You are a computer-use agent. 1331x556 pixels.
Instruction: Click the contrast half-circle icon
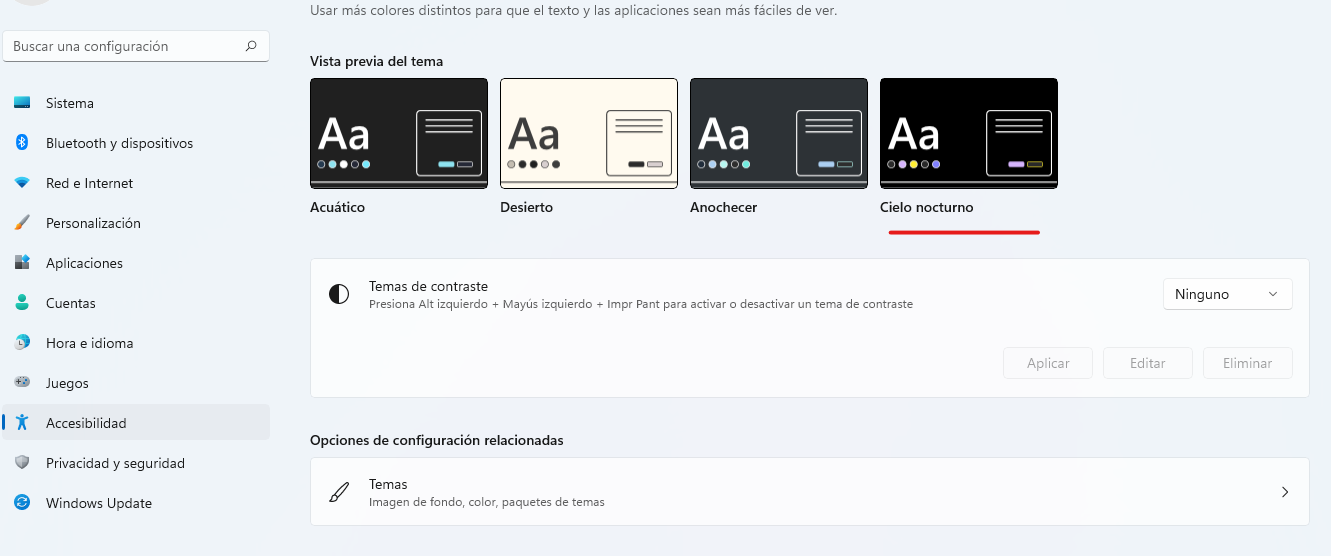tap(339, 294)
